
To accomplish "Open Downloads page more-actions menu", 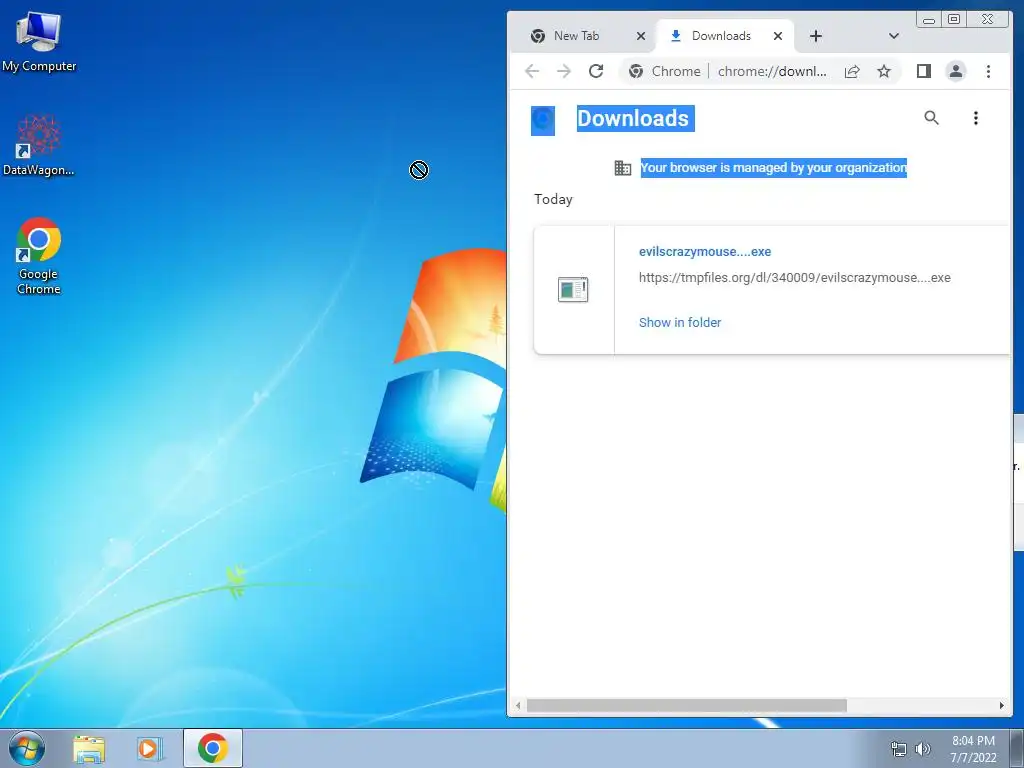I will point(976,118).
